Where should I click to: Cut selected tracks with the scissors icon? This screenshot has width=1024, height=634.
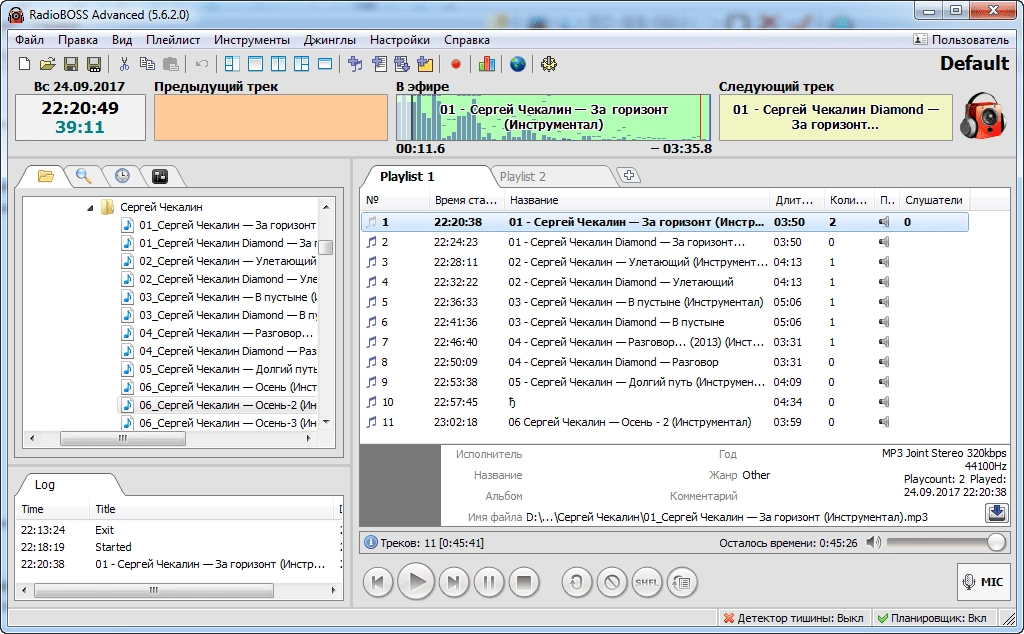tap(124, 64)
